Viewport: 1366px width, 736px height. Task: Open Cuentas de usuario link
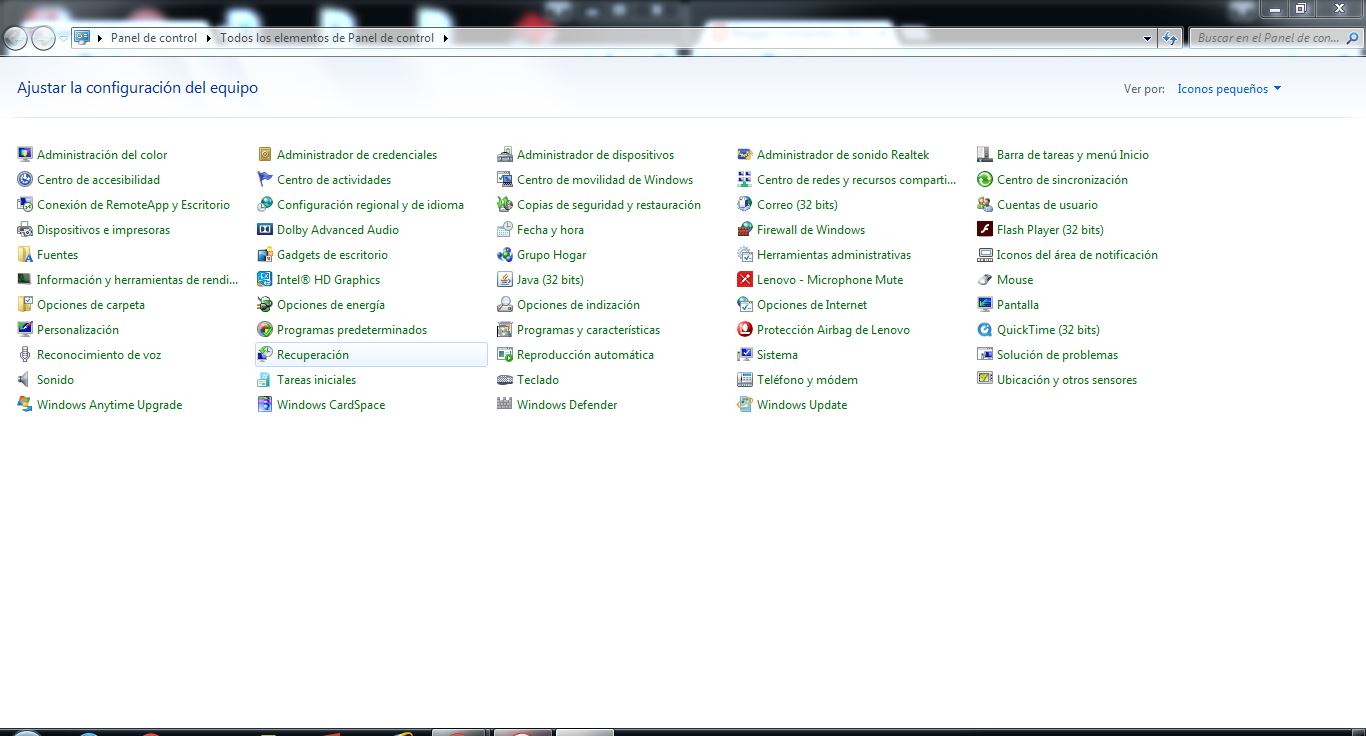pyautogui.click(x=1047, y=204)
